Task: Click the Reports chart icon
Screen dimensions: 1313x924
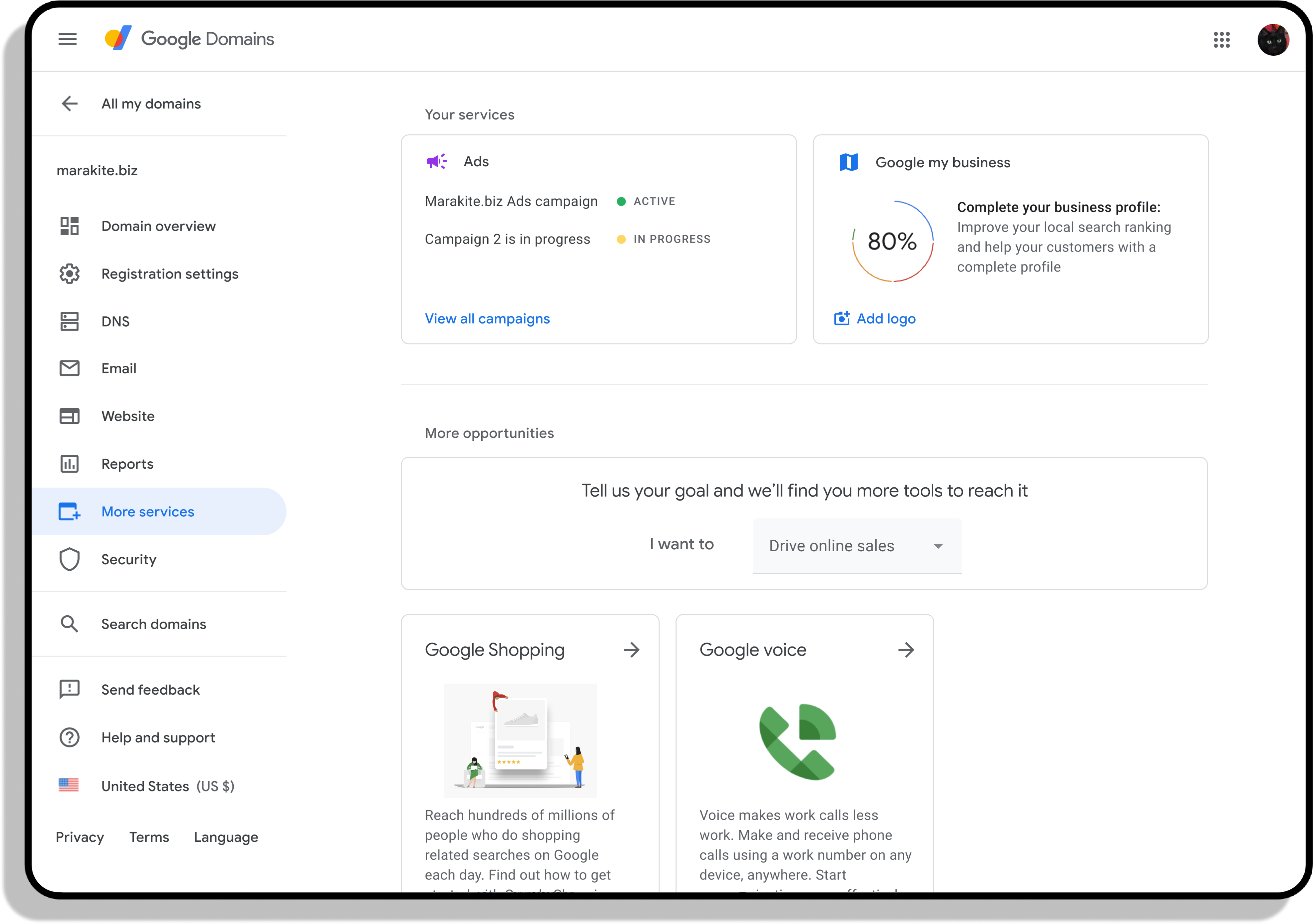Action: click(70, 464)
